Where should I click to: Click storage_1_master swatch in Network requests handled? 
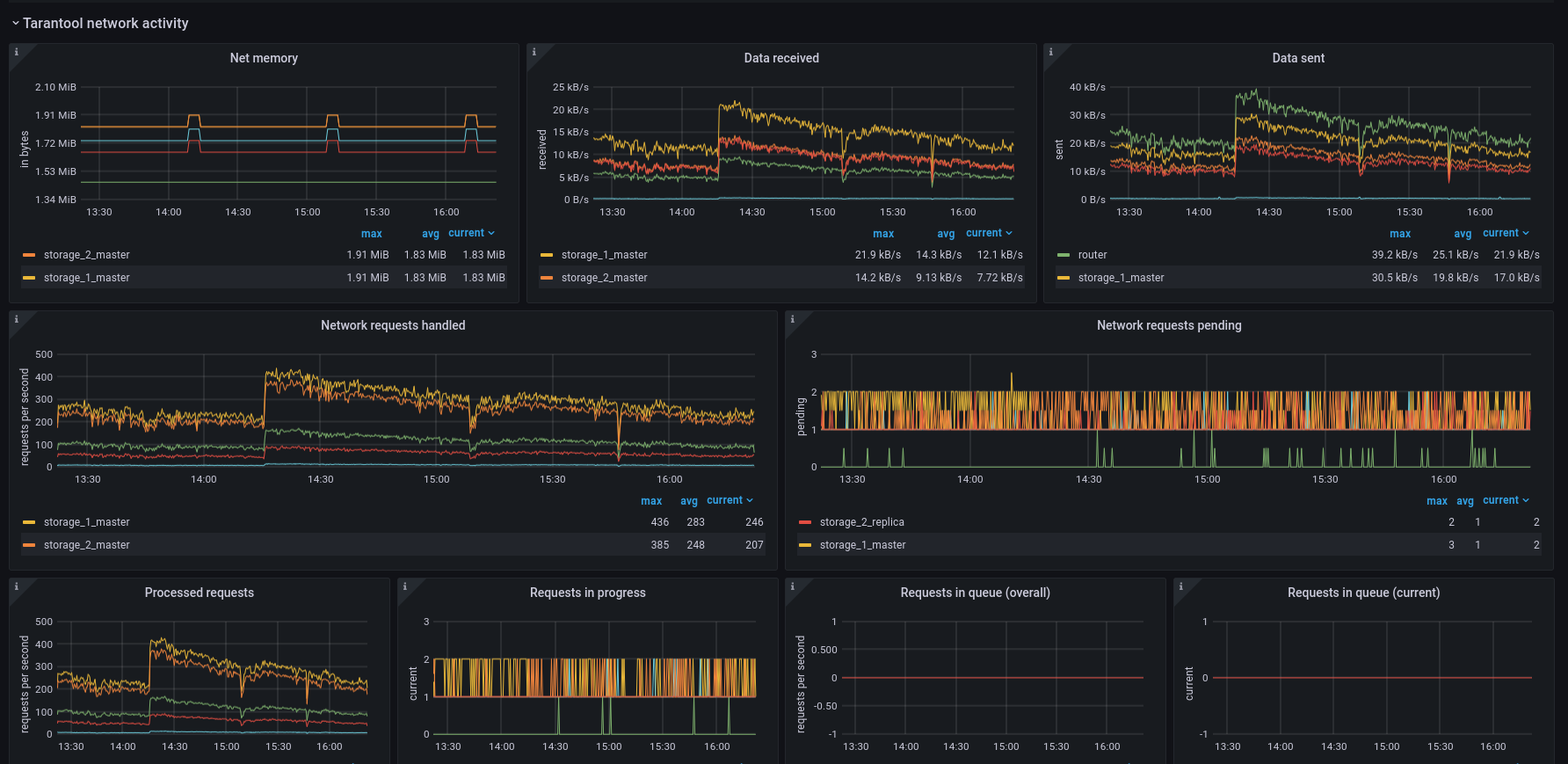tap(29, 522)
